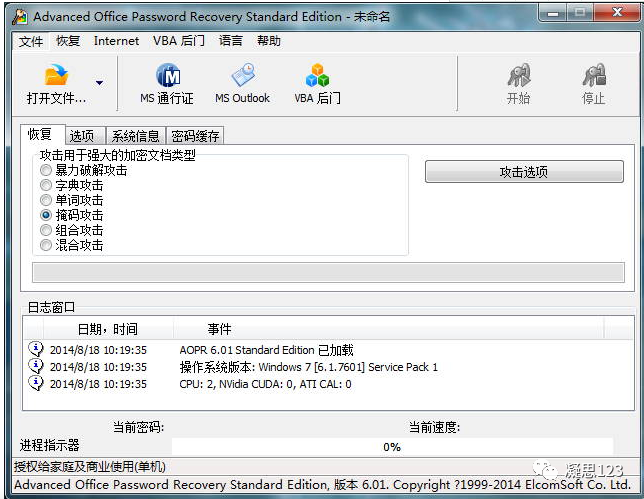Click the copyright status bar text
Screen dimensions: 644x499
tap(322, 485)
